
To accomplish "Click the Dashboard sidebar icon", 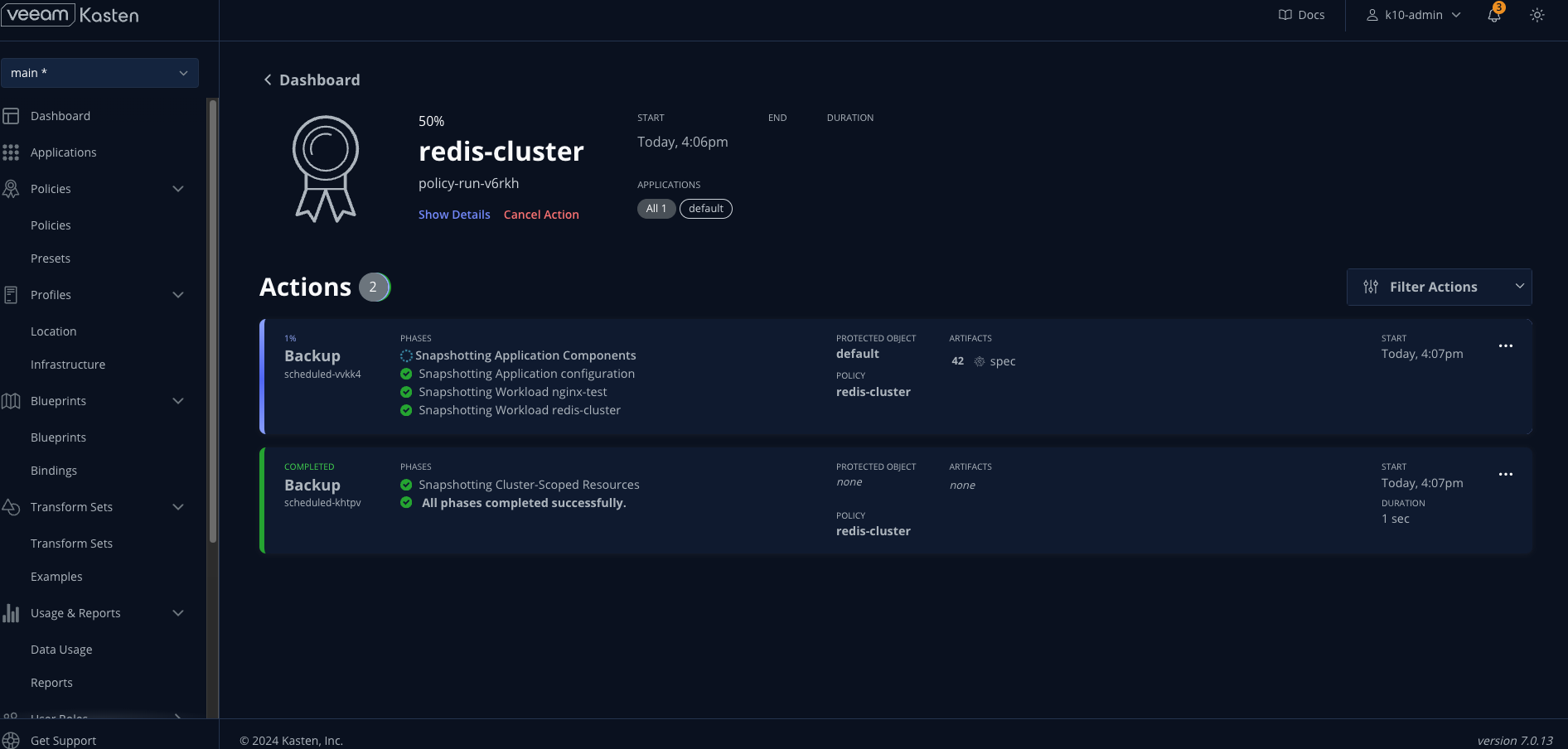I will pos(11,116).
